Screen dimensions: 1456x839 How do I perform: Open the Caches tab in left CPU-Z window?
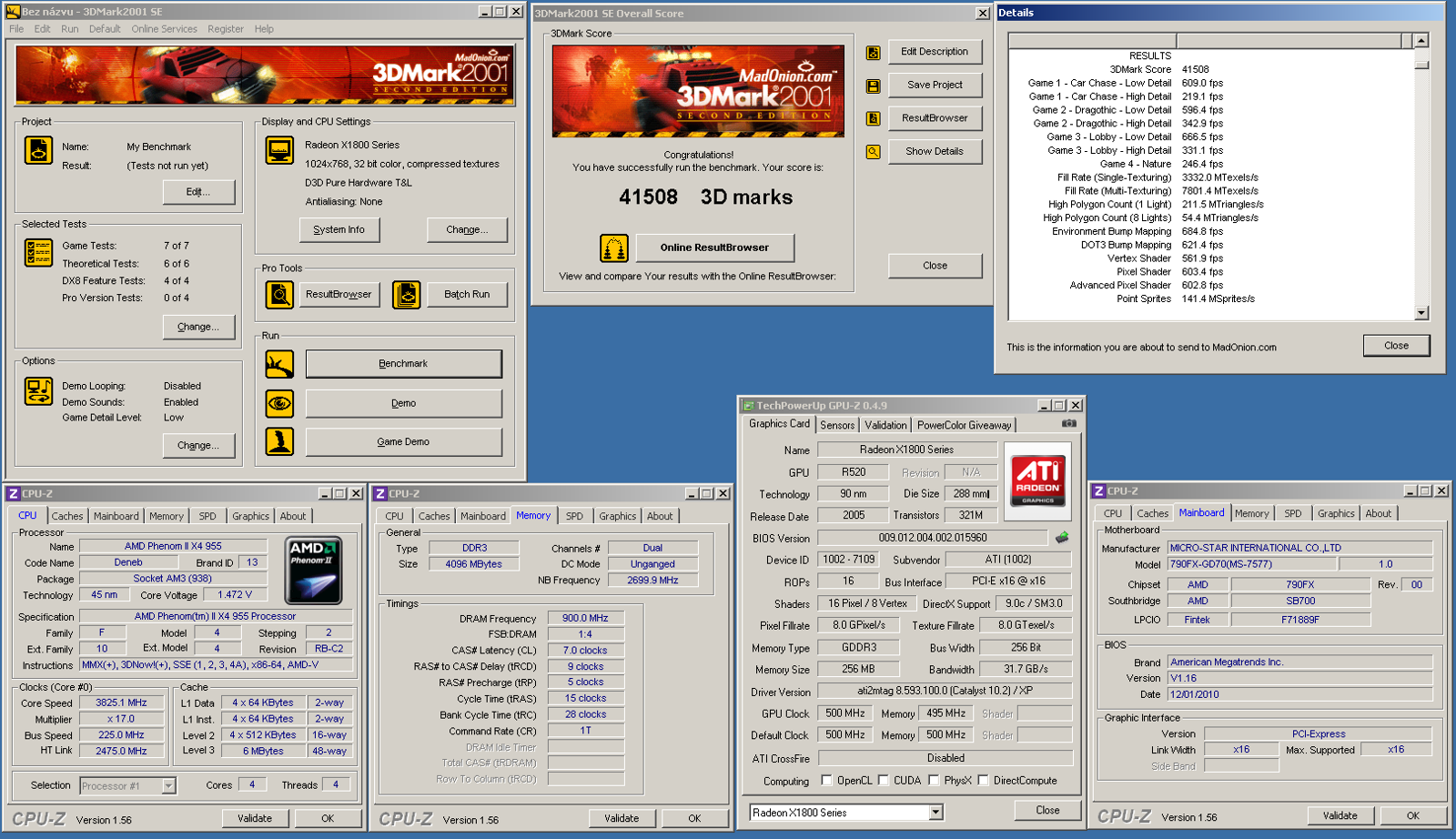[67, 516]
